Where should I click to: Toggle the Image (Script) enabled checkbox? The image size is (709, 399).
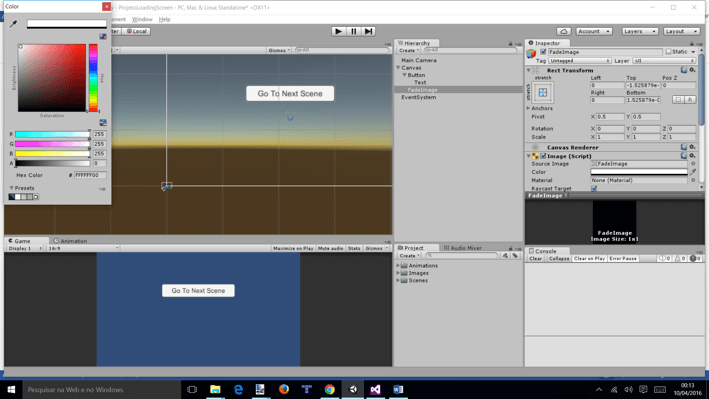(543, 156)
